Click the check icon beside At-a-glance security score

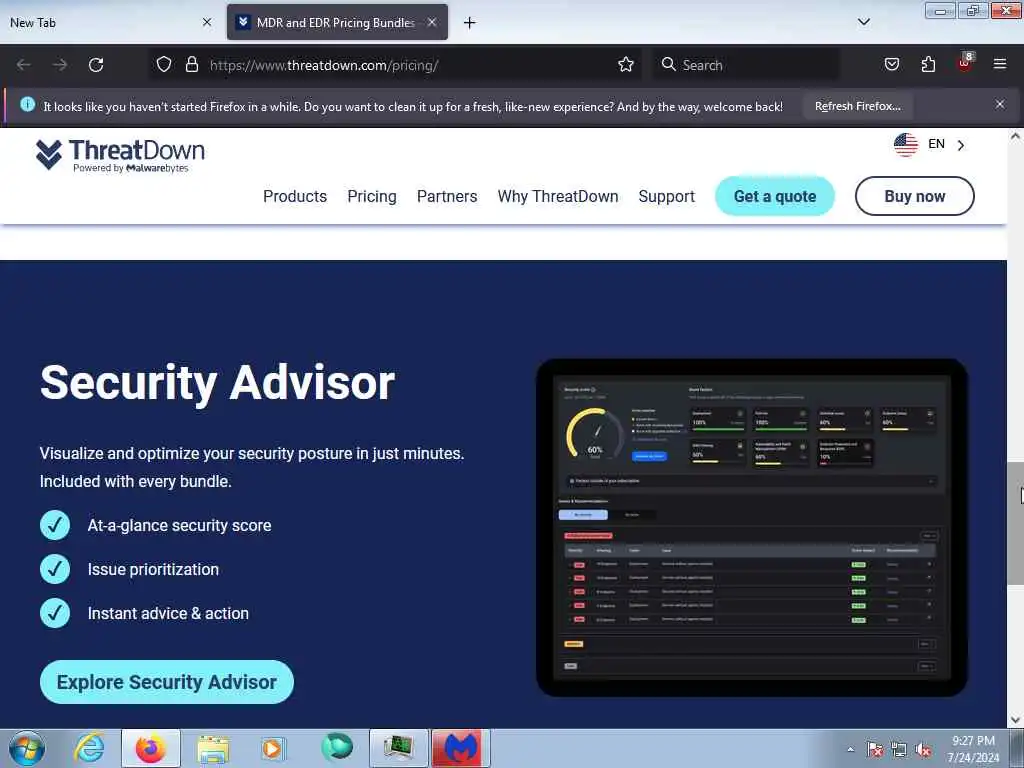click(x=55, y=525)
